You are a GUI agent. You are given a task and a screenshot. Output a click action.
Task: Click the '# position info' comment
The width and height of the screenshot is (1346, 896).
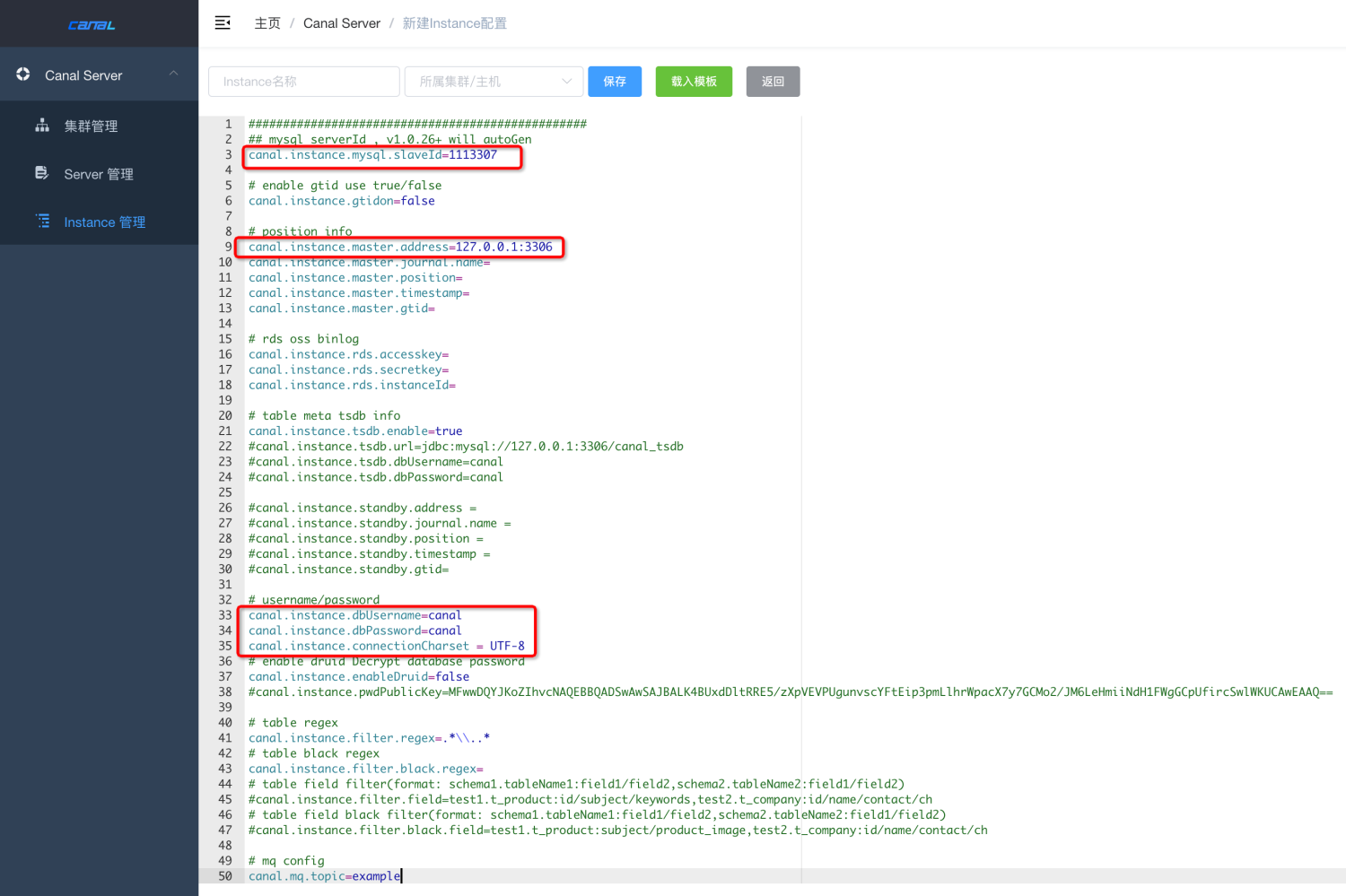[301, 231]
